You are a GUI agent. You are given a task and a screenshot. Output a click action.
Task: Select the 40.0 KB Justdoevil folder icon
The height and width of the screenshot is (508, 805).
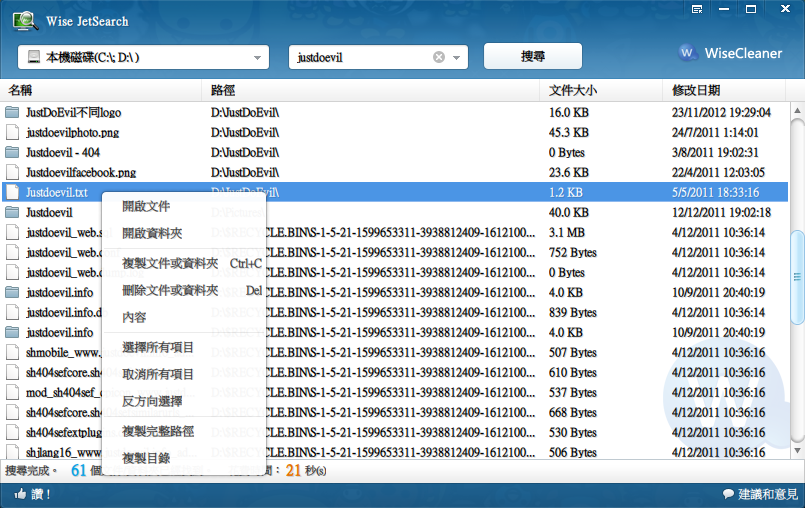pos(12,212)
